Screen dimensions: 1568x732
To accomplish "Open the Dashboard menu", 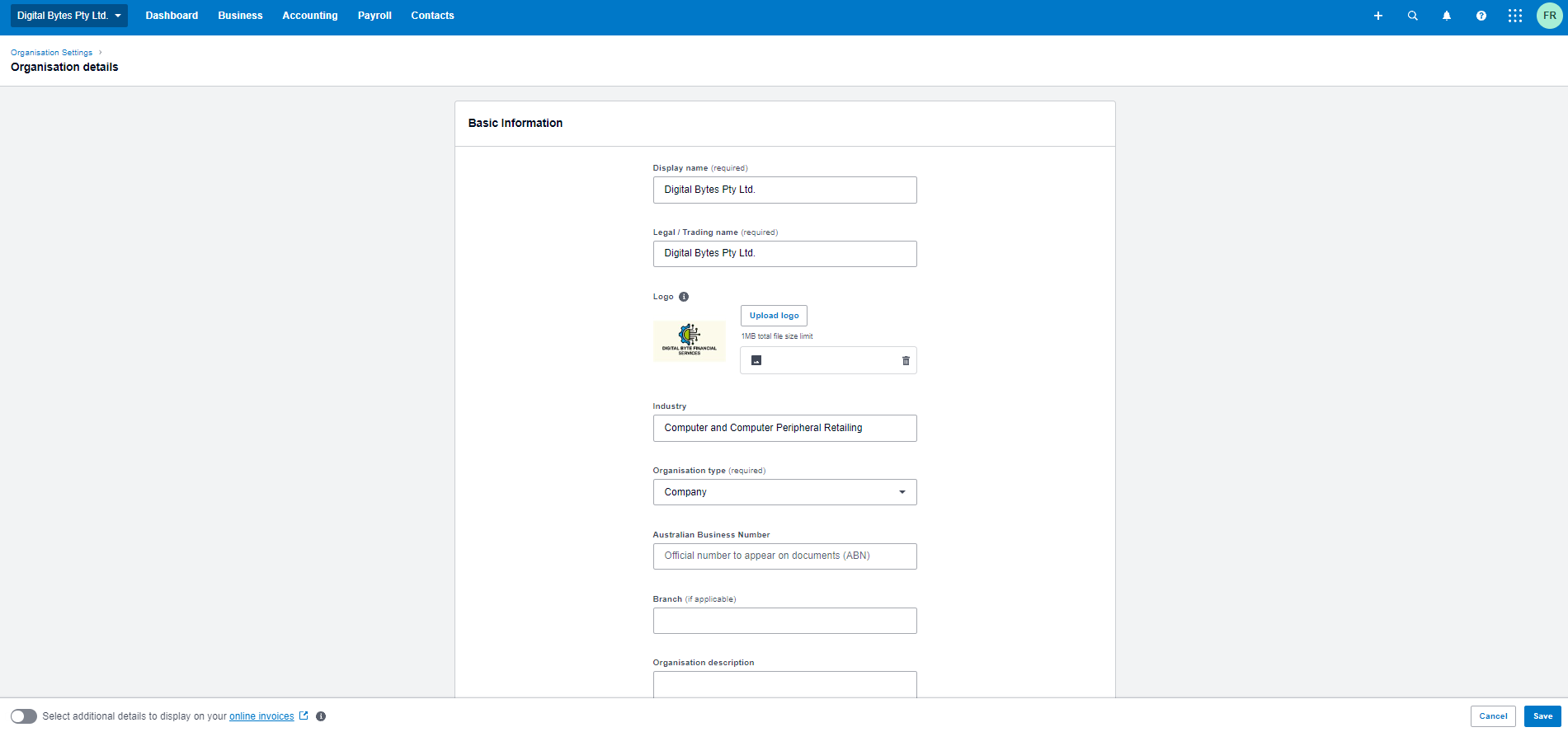I will coord(172,16).
